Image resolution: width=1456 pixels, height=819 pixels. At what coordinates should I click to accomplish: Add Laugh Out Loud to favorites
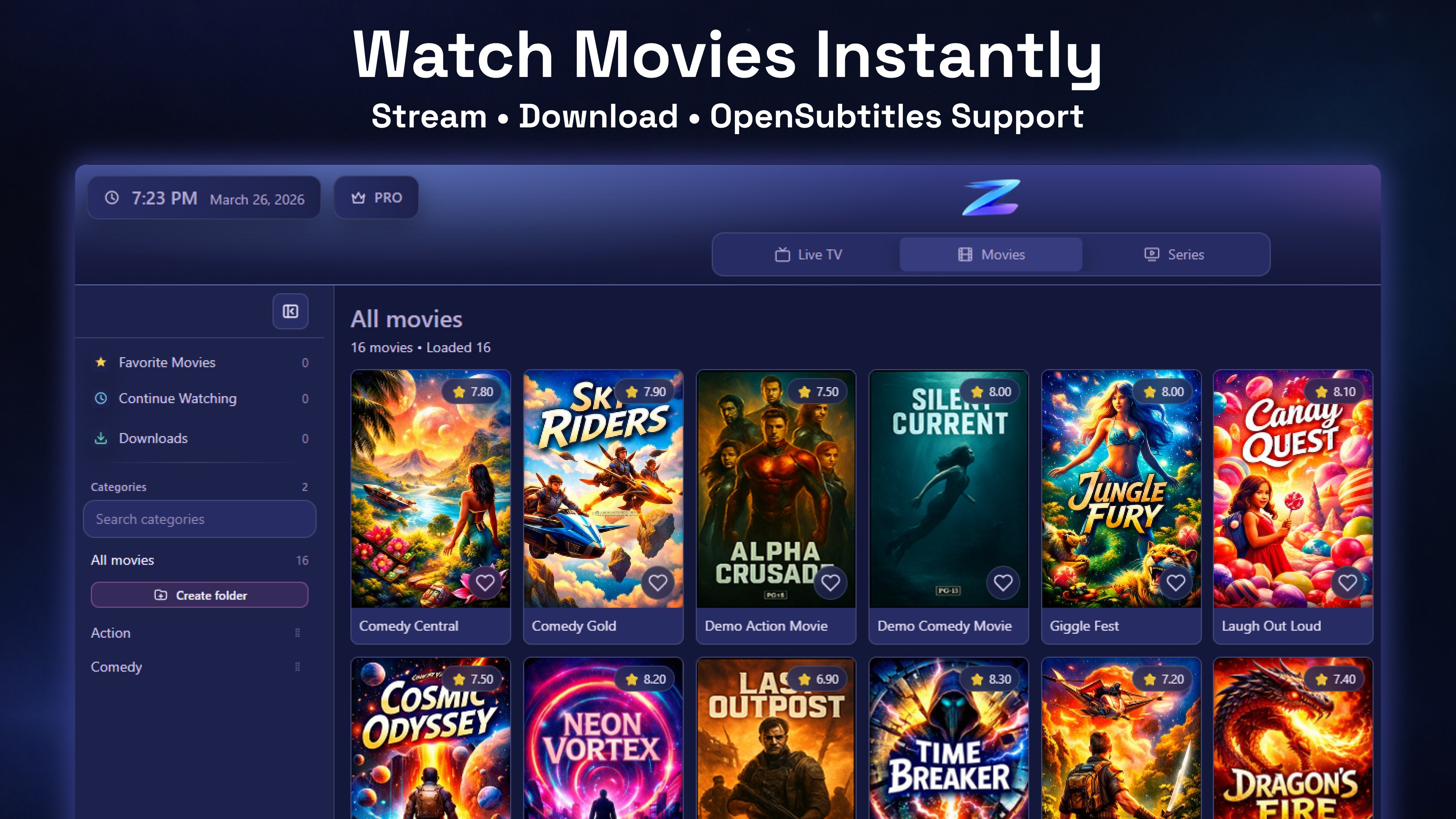(x=1348, y=582)
